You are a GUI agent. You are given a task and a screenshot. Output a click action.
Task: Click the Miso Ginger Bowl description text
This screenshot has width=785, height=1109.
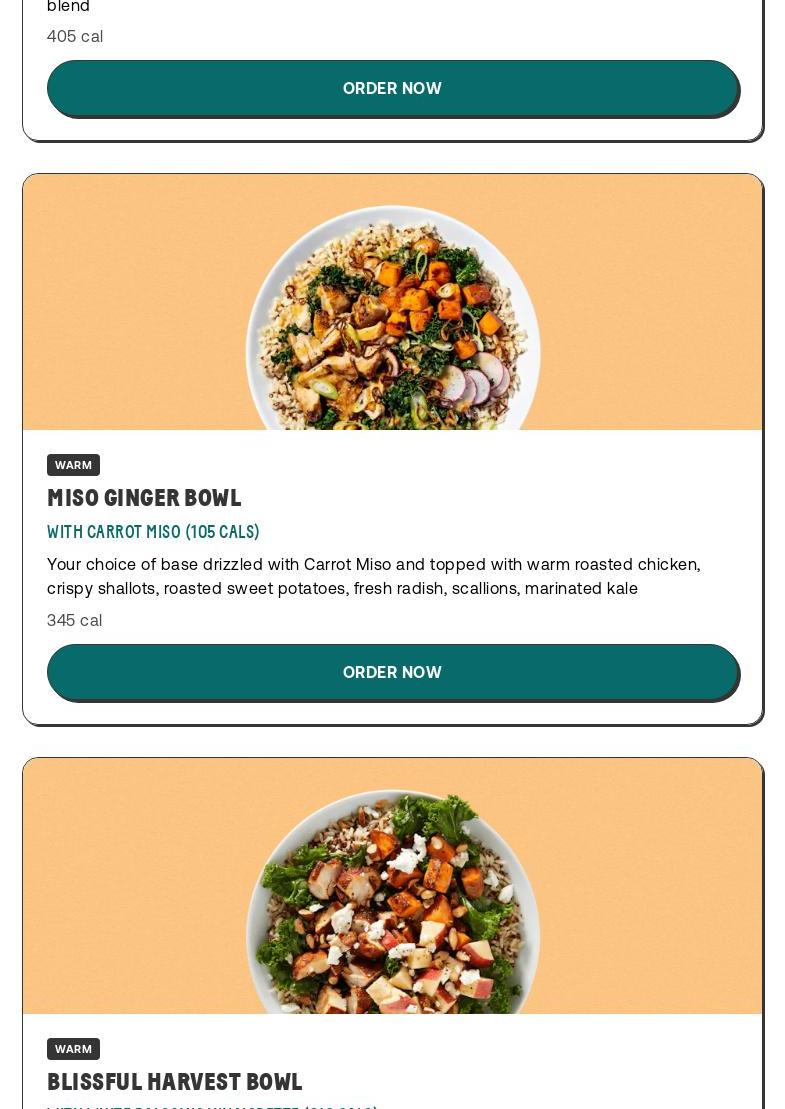pos(373,576)
